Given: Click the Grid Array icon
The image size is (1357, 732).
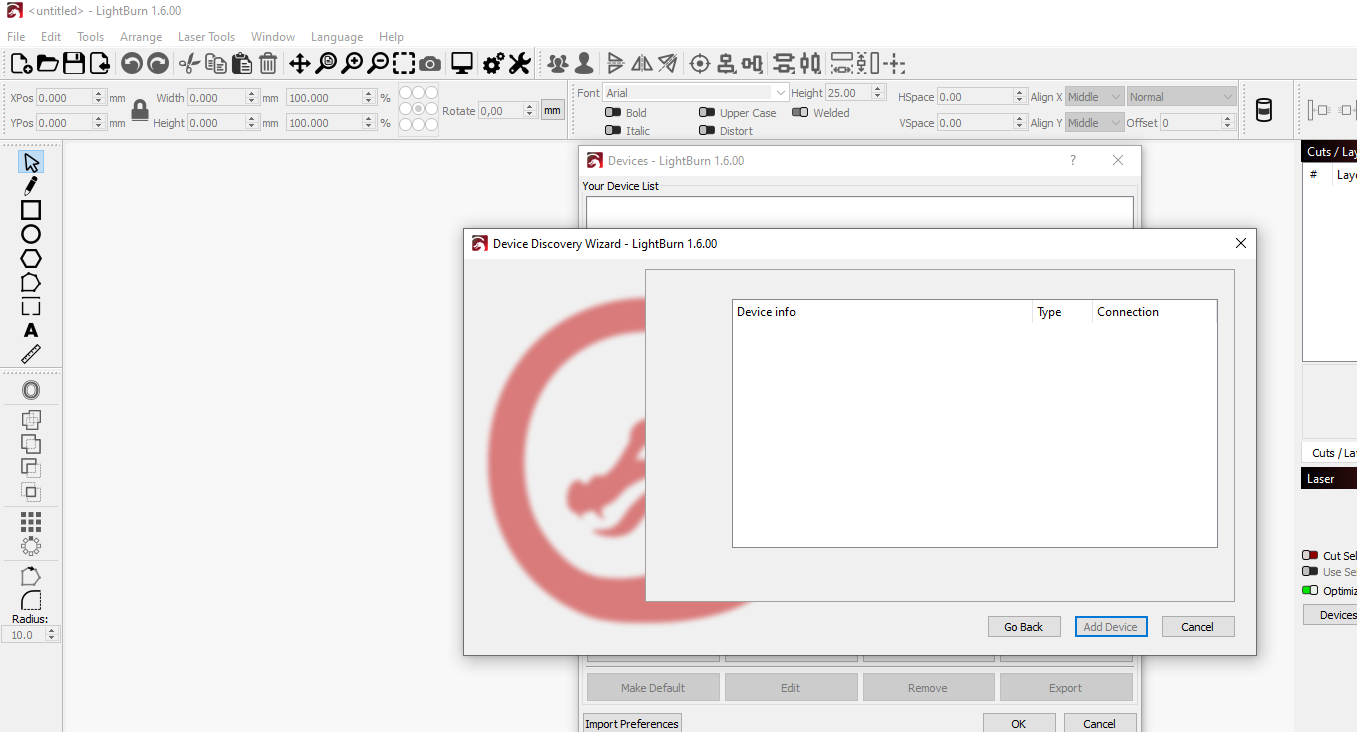Looking at the screenshot, I should click(31, 522).
